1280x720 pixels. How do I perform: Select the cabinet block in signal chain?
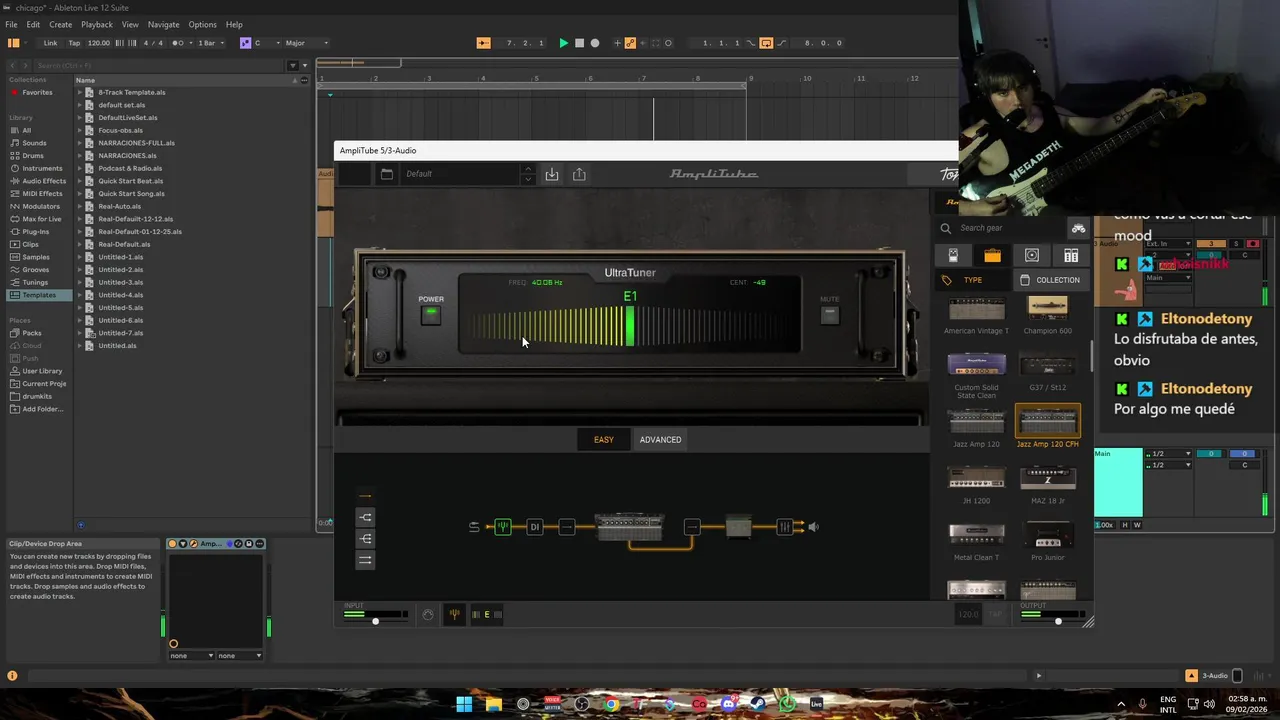click(x=738, y=527)
